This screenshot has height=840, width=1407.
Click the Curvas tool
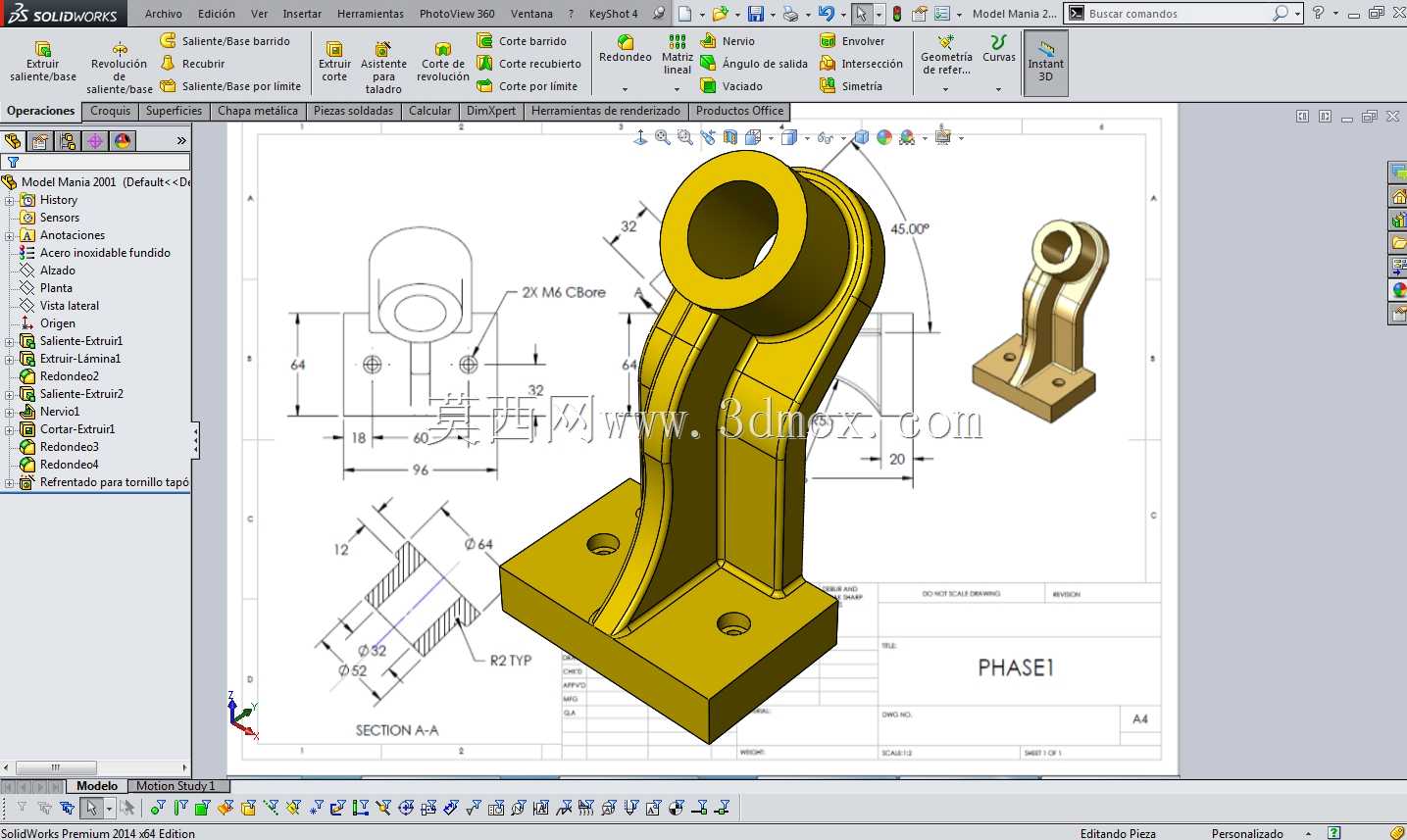point(999,49)
